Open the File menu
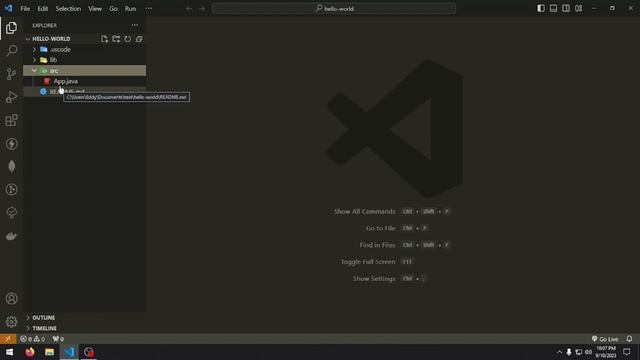The width and height of the screenshot is (640, 360). (25, 9)
